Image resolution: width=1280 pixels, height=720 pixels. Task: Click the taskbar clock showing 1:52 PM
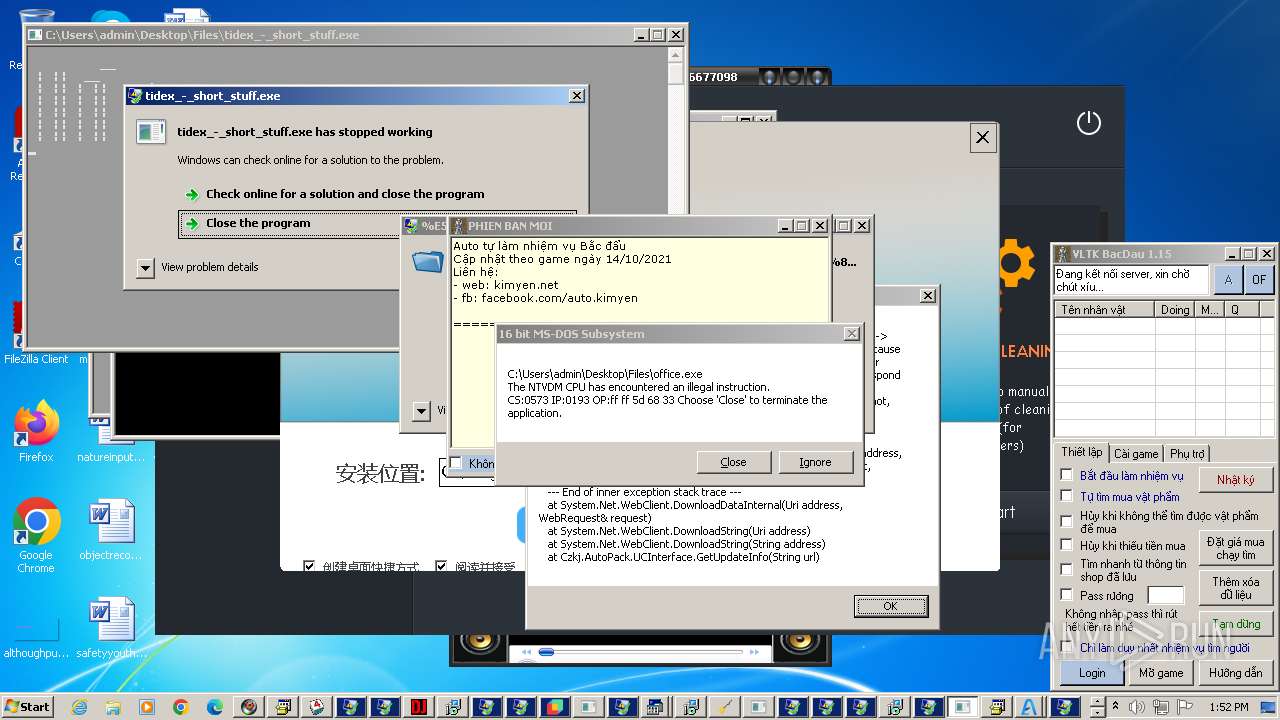coord(1227,707)
